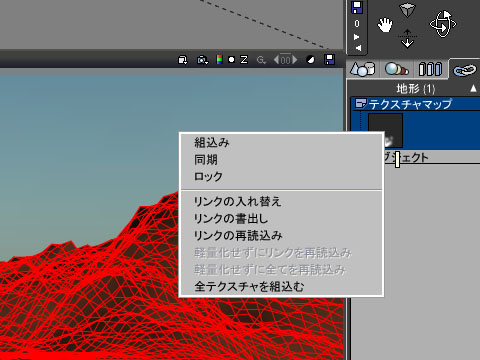Screen dimensions: 480x360
Task: Collapse the 地形 (1) list with the triangle
Action: pyautogui.click(x=473, y=89)
